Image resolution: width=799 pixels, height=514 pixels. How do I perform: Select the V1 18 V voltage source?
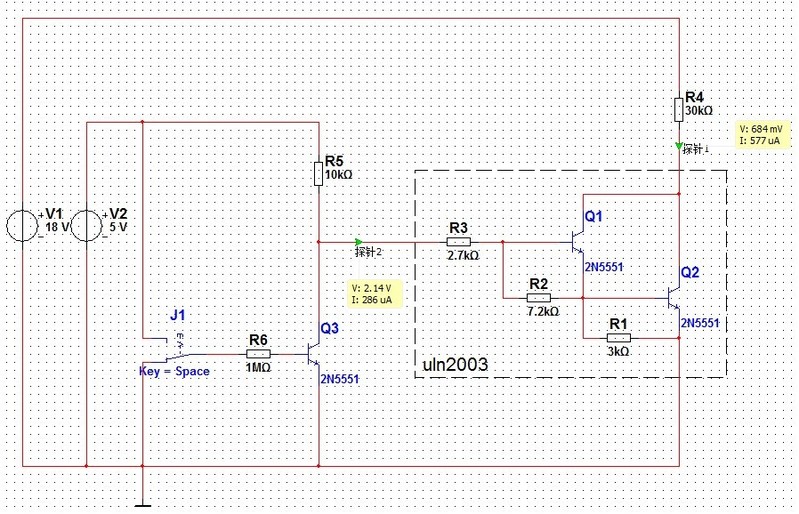(x=21, y=225)
